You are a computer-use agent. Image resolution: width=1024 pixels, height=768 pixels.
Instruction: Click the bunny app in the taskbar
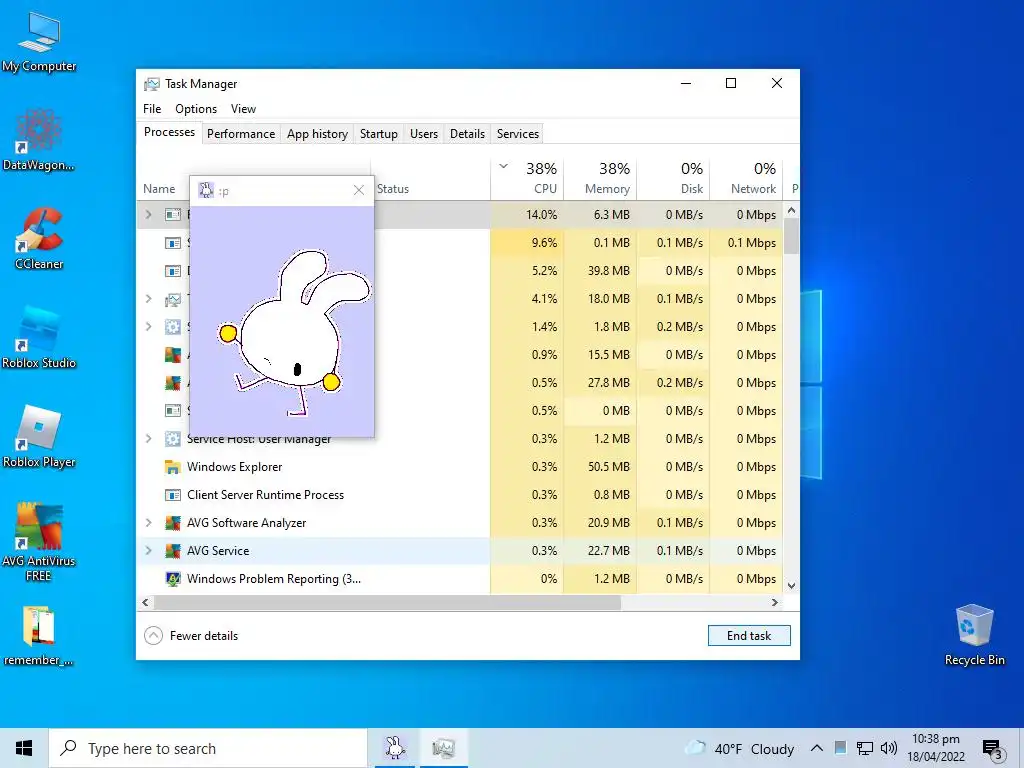395,748
